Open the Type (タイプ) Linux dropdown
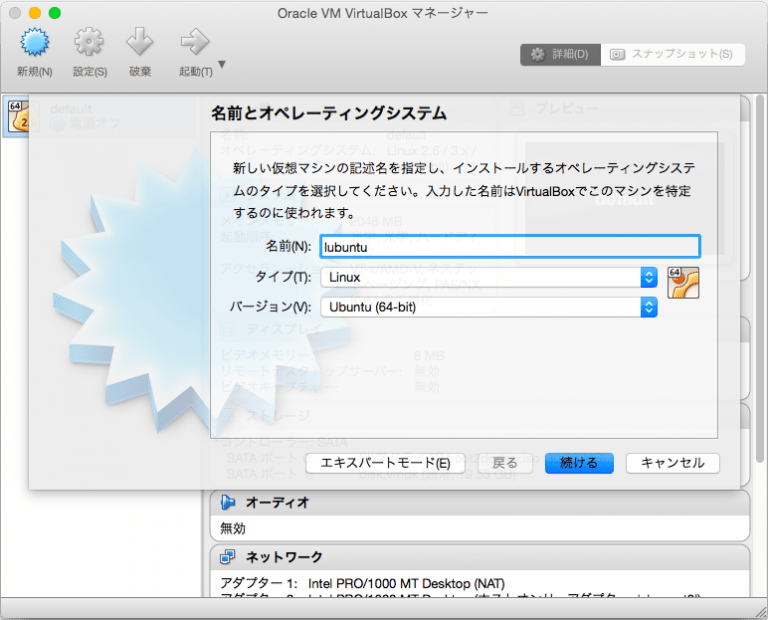 pyautogui.click(x=488, y=278)
